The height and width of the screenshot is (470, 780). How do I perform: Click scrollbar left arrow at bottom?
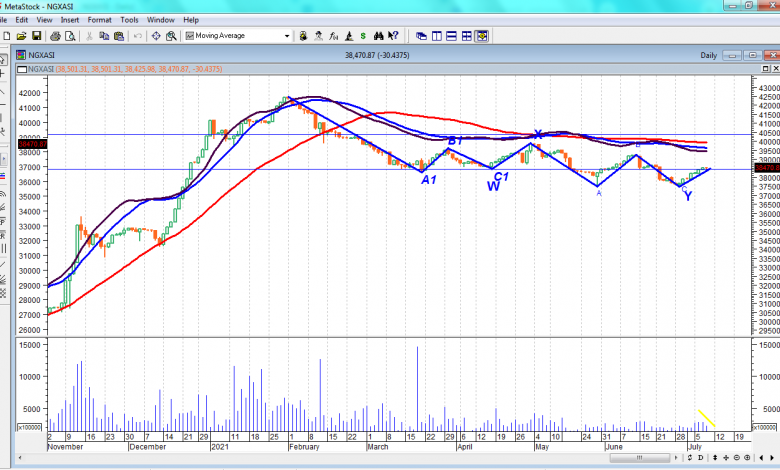click(20, 458)
